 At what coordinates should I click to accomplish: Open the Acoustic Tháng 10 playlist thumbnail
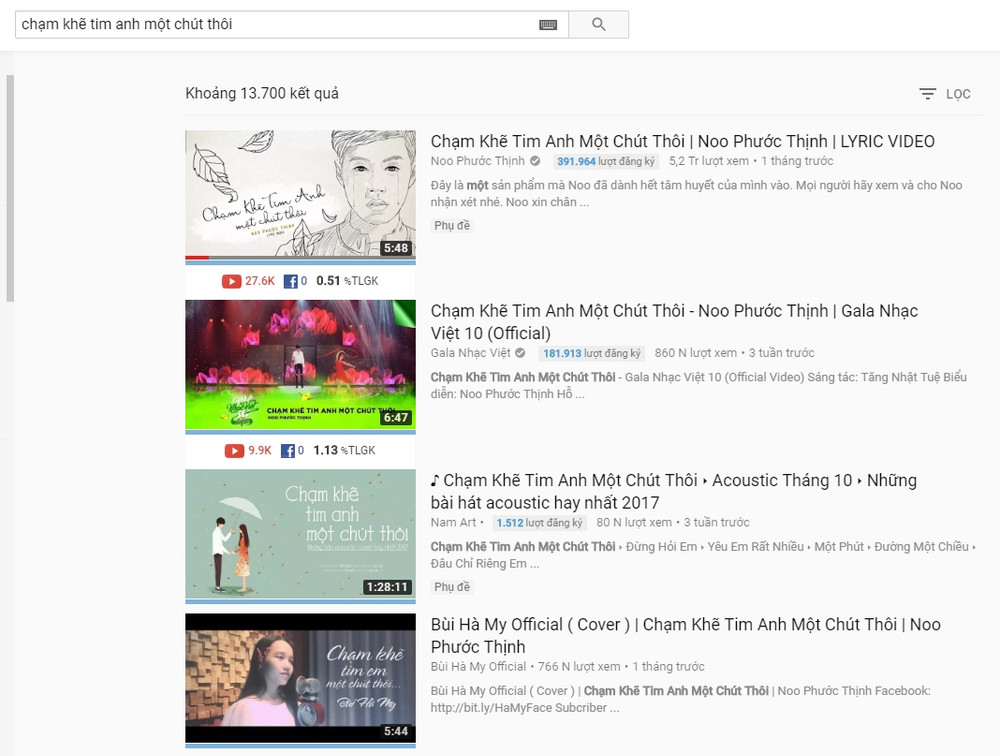point(300,535)
